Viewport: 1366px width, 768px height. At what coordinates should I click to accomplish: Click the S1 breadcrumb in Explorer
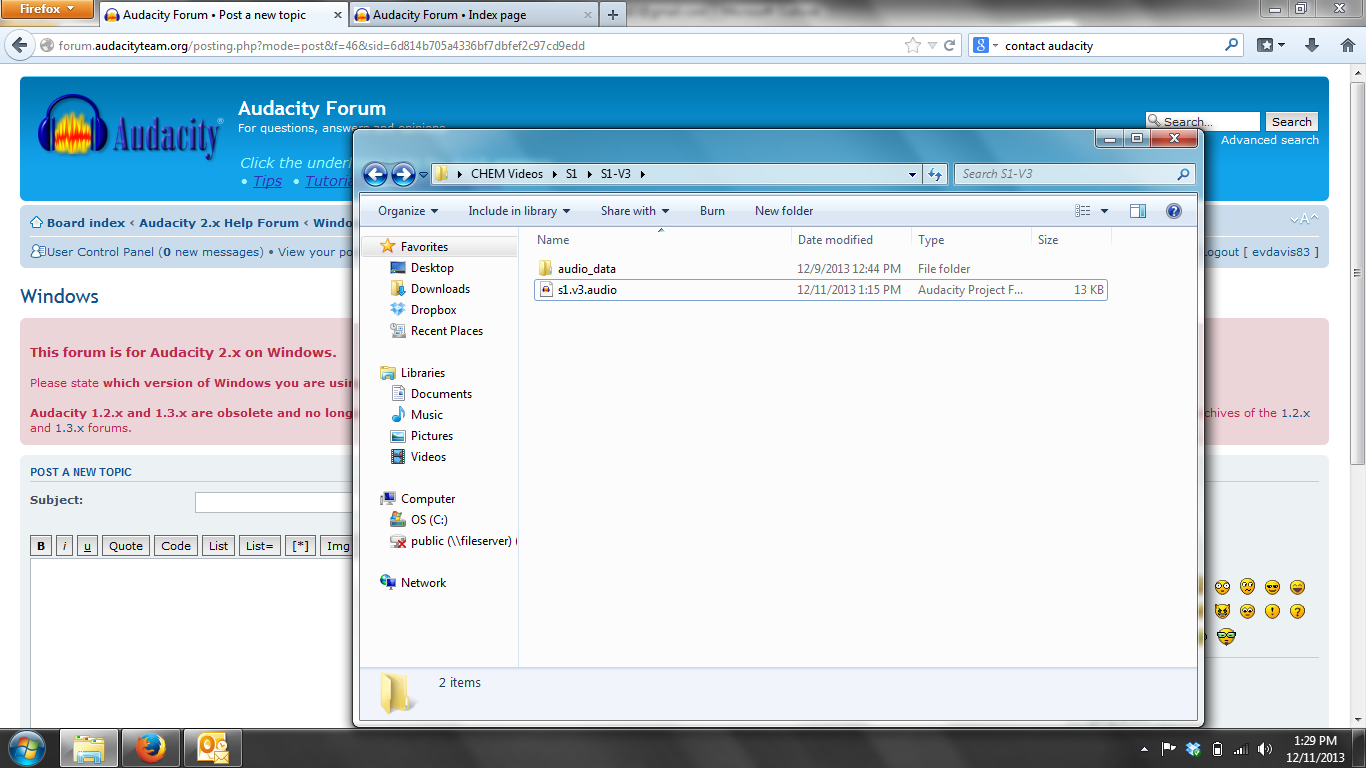pyautogui.click(x=571, y=174)
